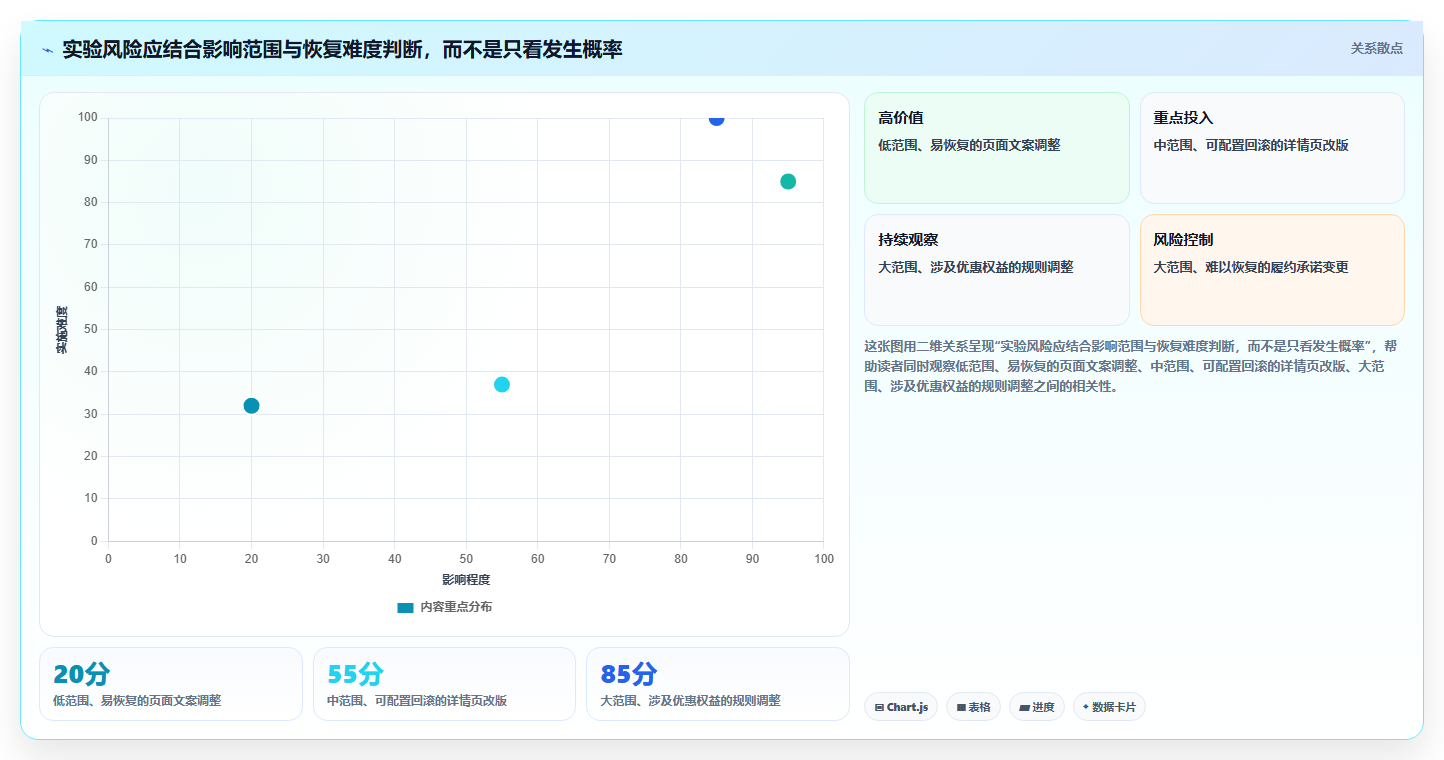This screenshot has width=1444, height=760.
Task: Open the 持续观察 quadrant card
Action: coord(997,270)
